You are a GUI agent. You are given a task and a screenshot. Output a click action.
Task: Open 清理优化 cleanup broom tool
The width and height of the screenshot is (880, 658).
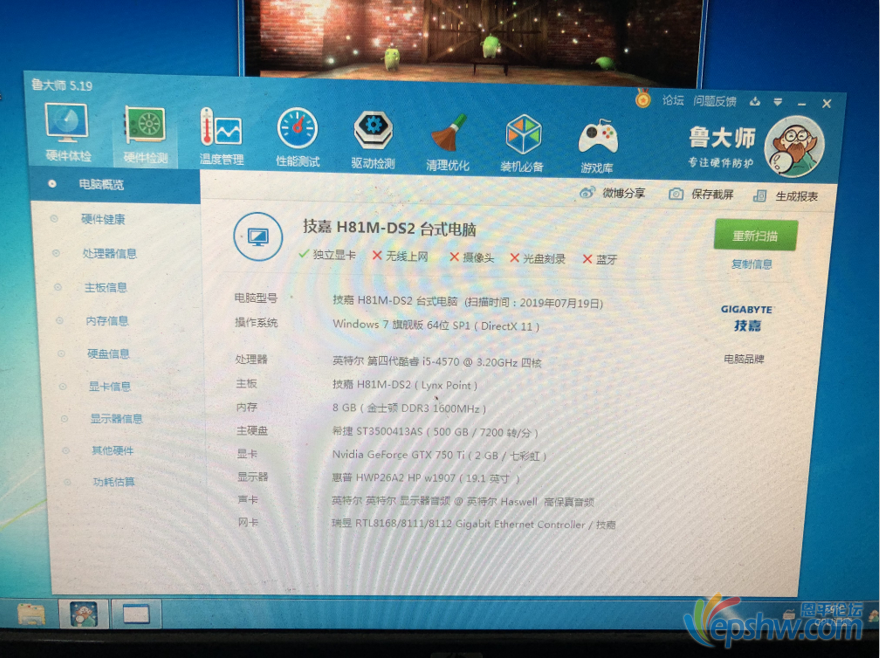(447, 141)
